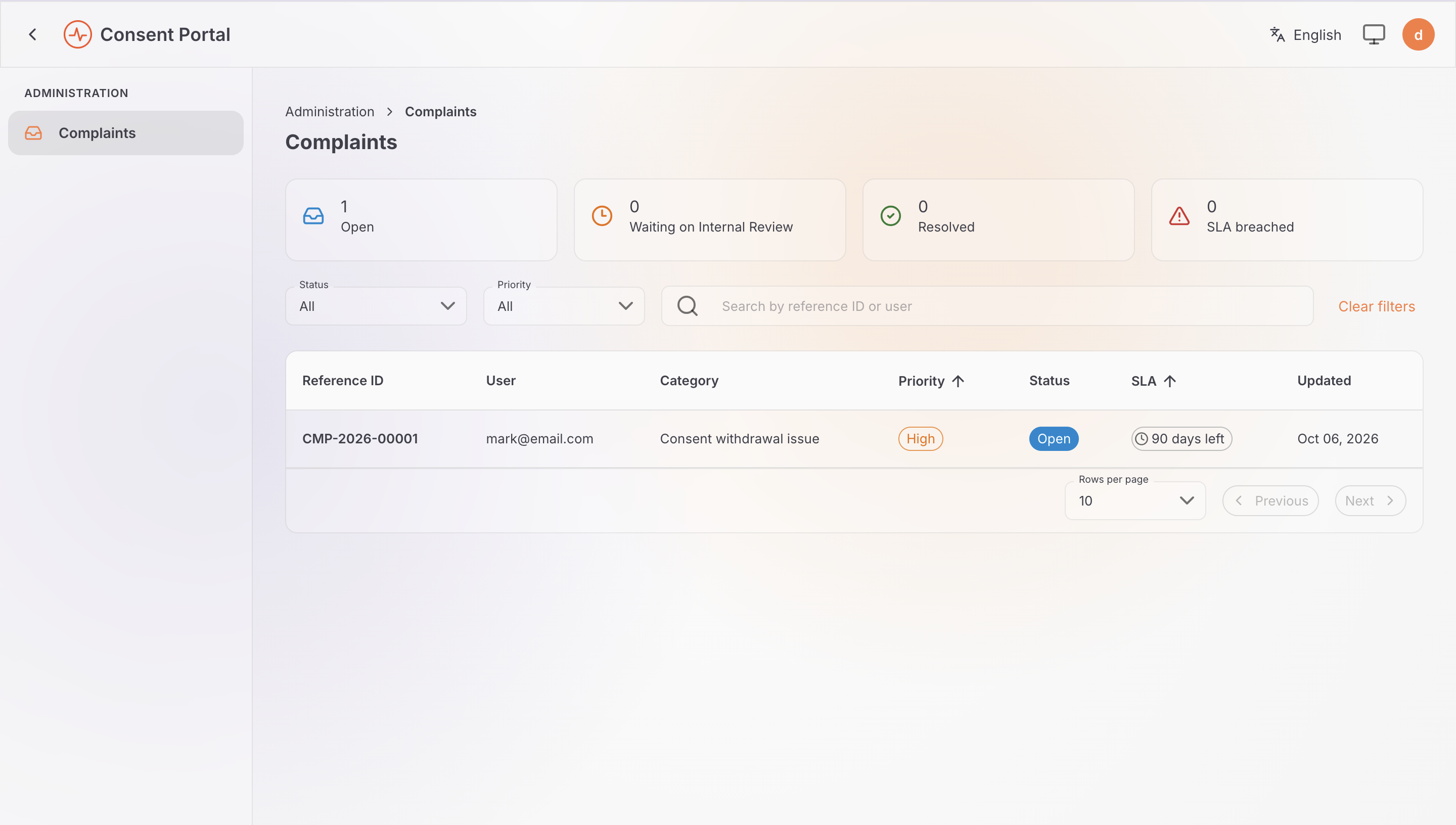Click the Consent Portal heartbeat logo
Viewport: 1456px width, 825px height.
pos(78,34)
